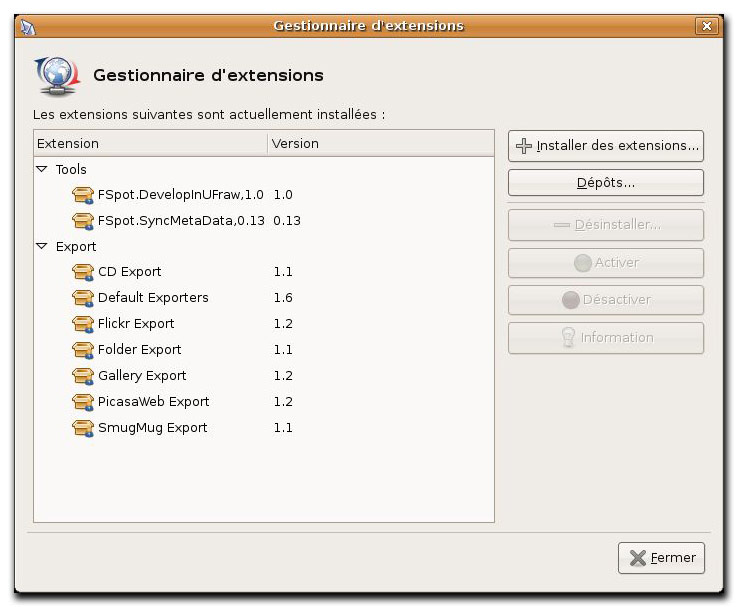Image resolution: width=738 pixels, height=607 pixels.
Task: Click the FSpot.SyncMetaData package icon
Action: 83,221
